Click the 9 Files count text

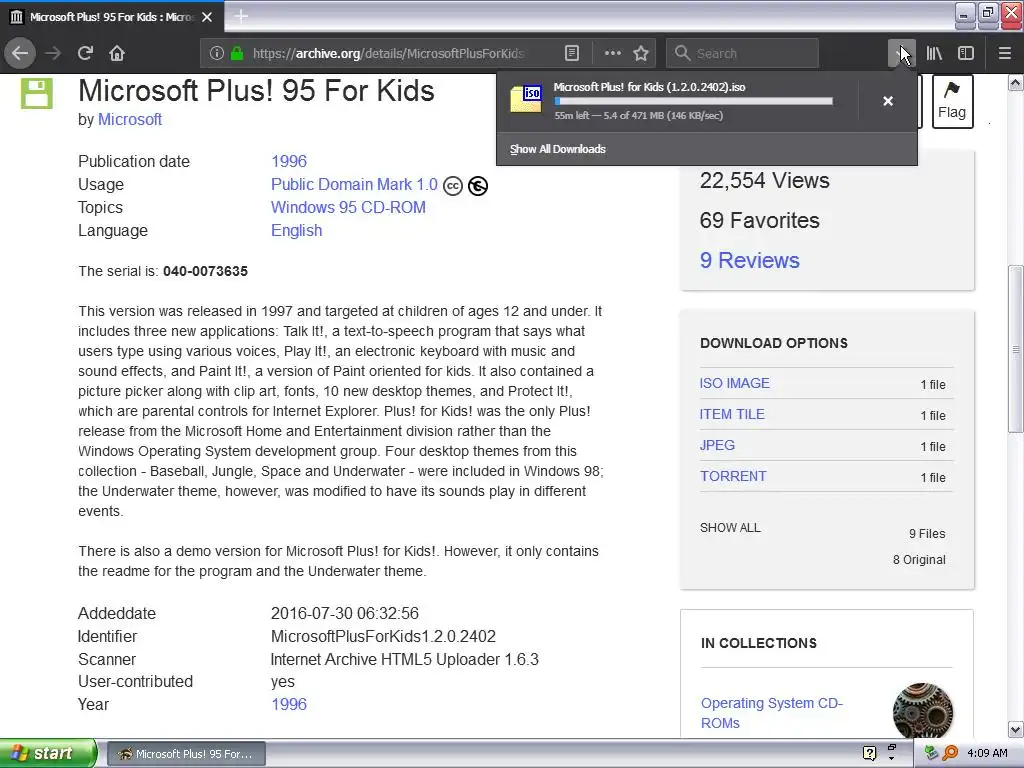[927, 534]
